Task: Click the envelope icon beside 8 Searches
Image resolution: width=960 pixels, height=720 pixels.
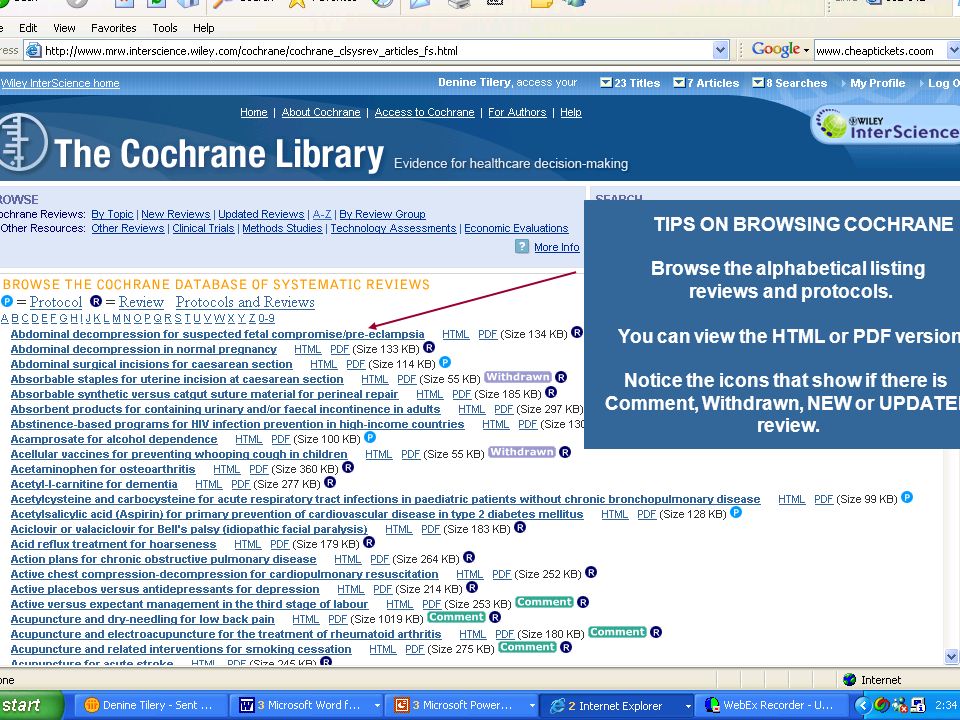Action: [x=758, y=83]
